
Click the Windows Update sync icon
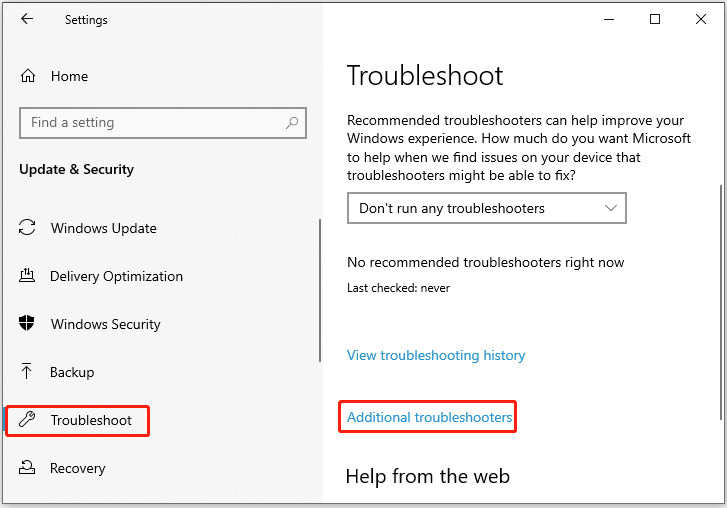pos(27,227)
